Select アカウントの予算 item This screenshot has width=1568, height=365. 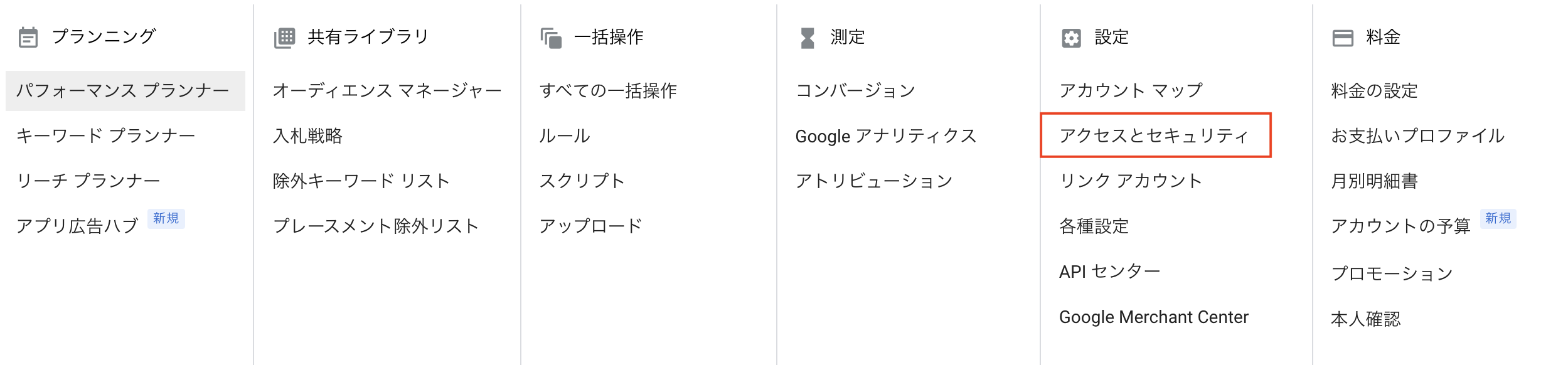coord(1400,226)
